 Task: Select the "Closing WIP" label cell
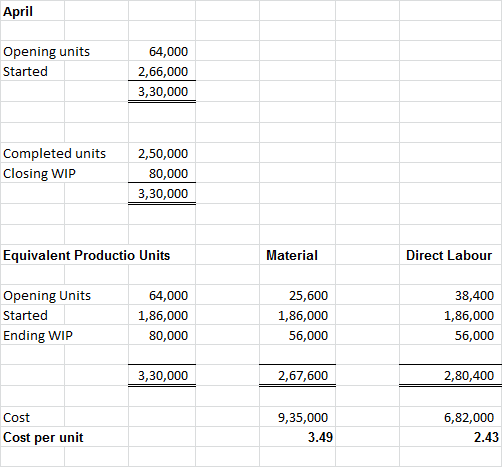(39, 174)
